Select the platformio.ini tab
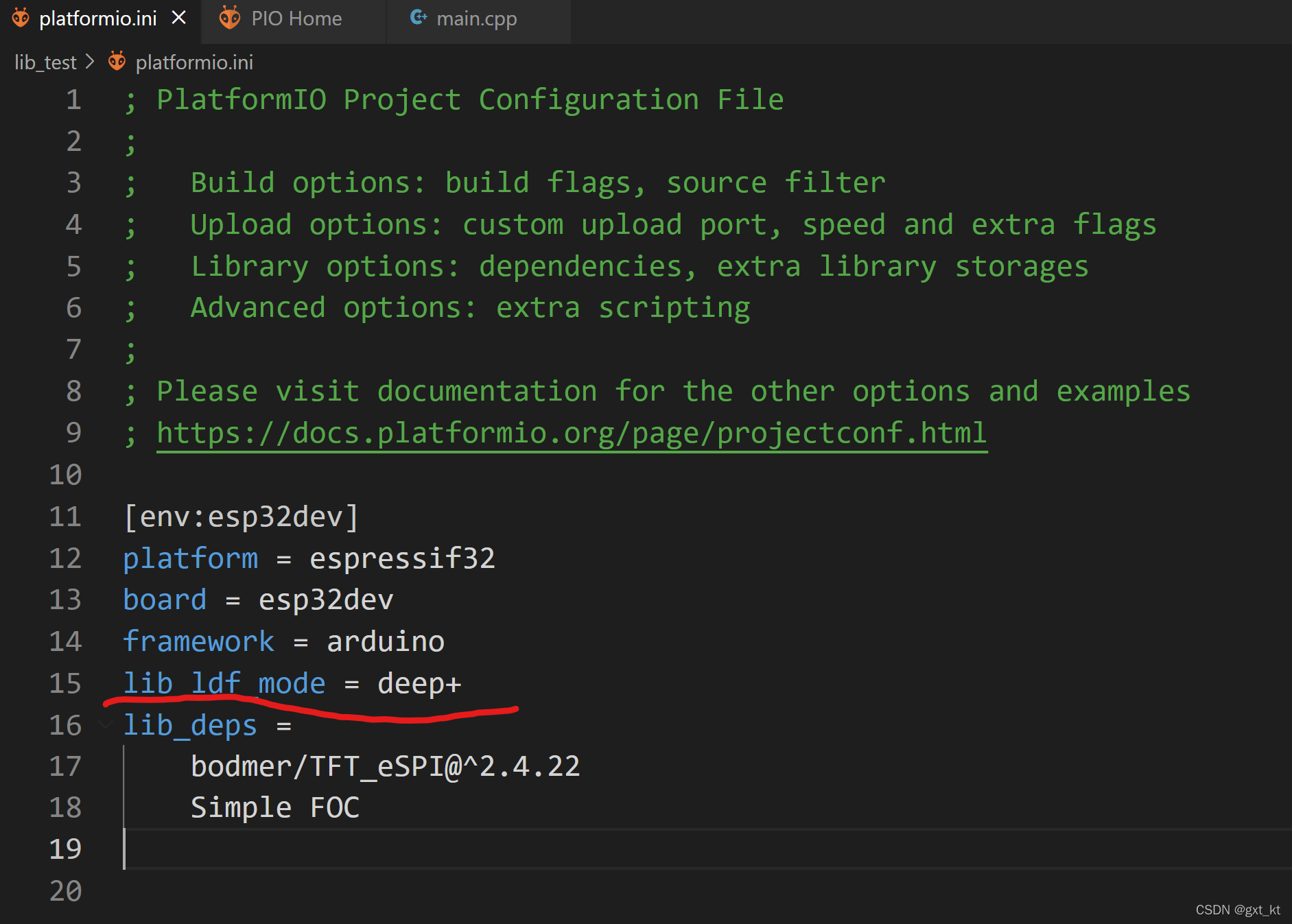Screen dimensions: 1292x924 click(x=98, y=19)
